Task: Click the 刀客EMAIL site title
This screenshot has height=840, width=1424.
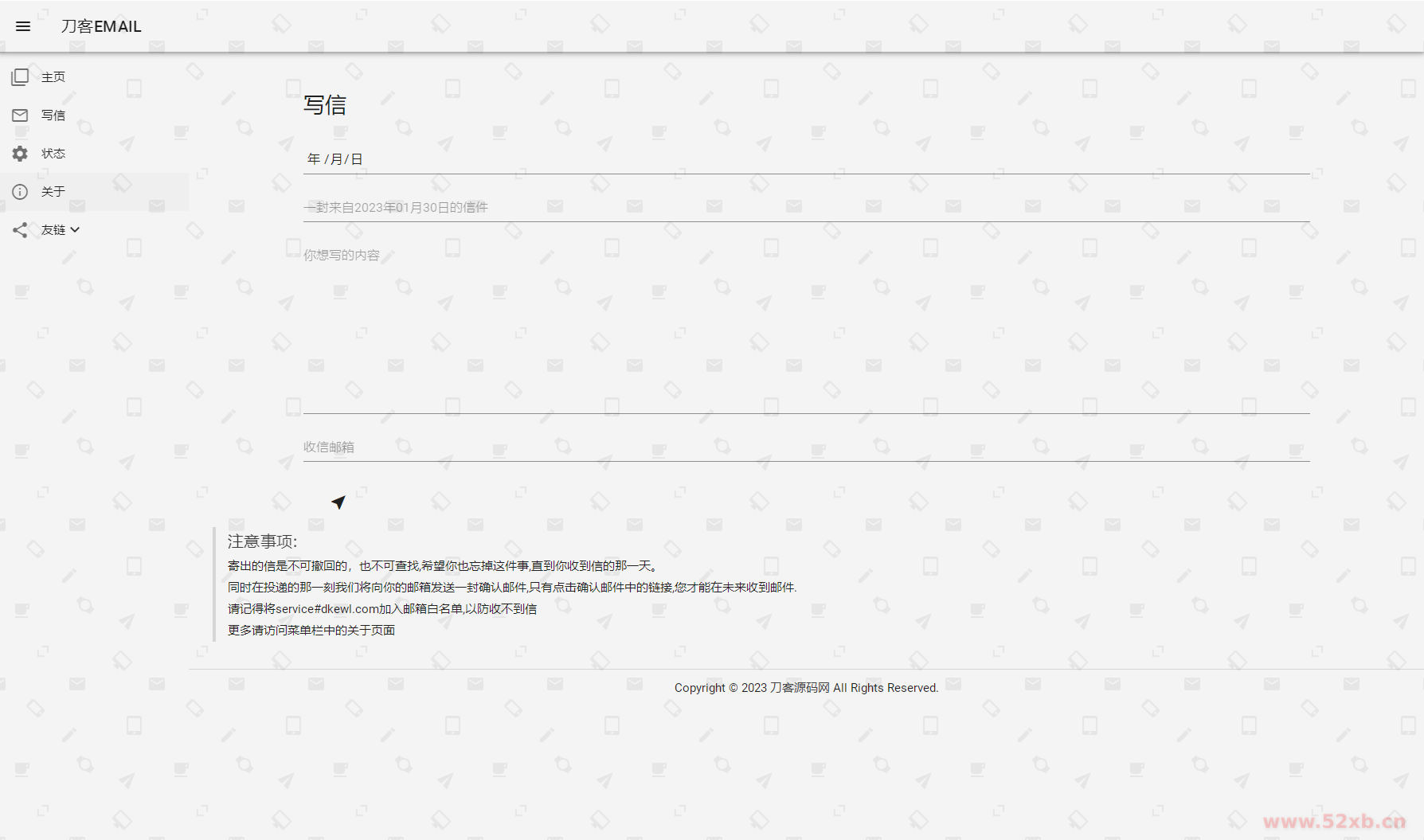Action: [x=101, y=26]
